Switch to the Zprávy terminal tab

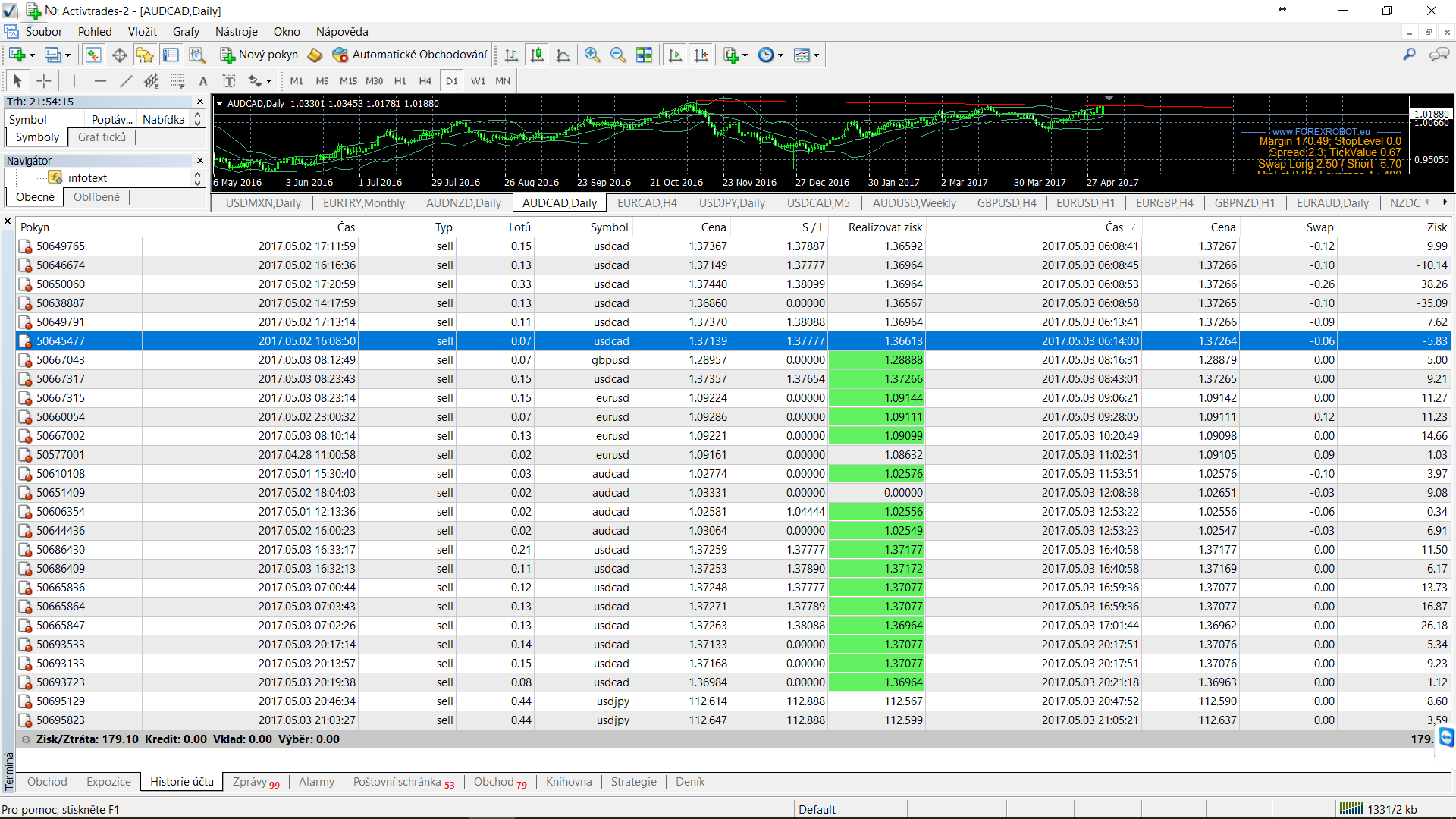click(x=256, y=782)
